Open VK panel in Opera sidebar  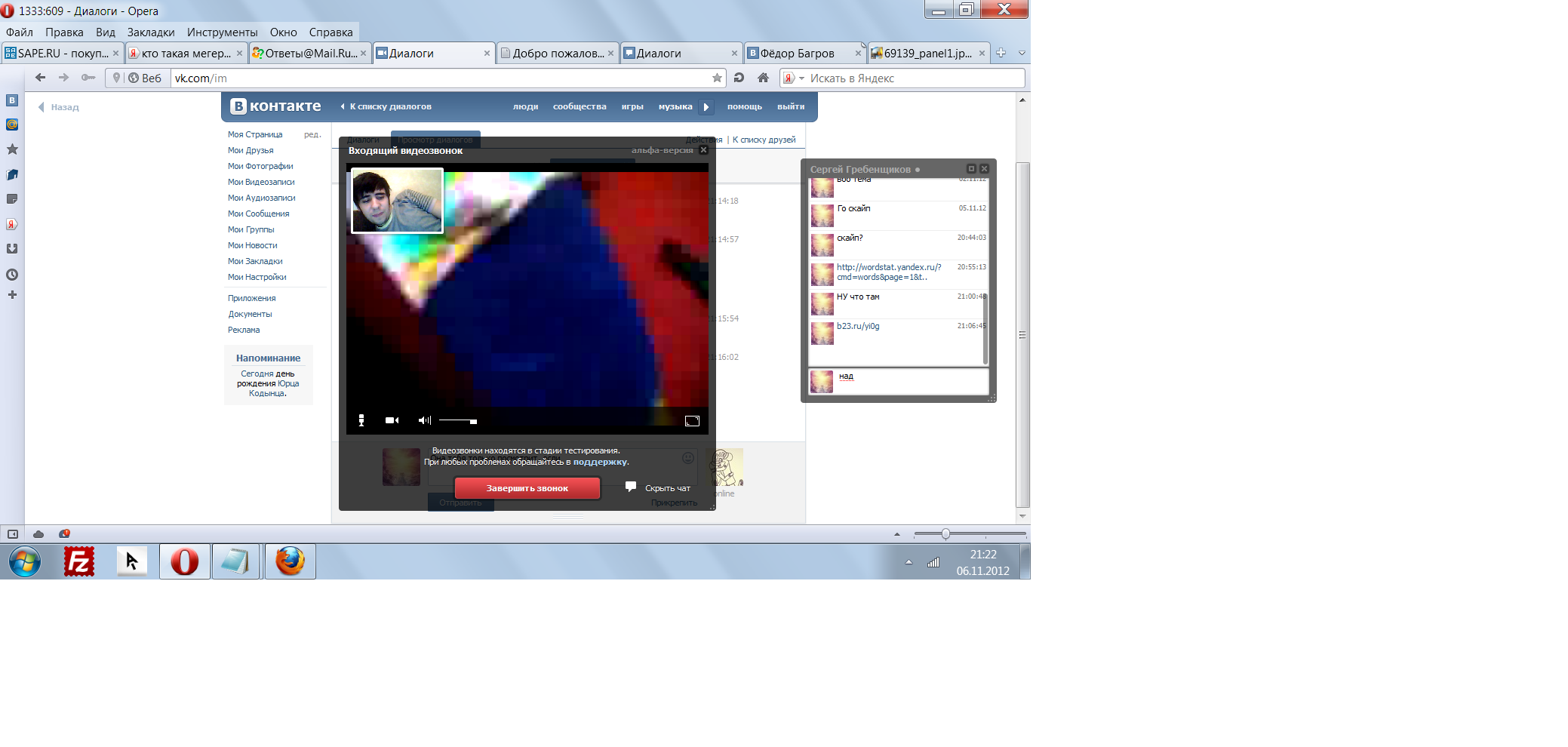(x=12, y=100)
